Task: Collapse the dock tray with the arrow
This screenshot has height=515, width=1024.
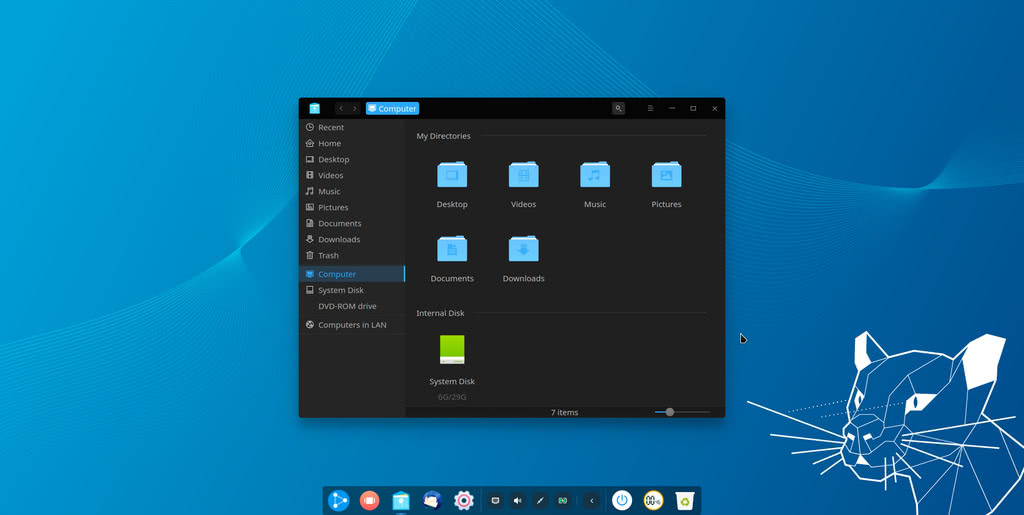Action: (x=592, y=501)
